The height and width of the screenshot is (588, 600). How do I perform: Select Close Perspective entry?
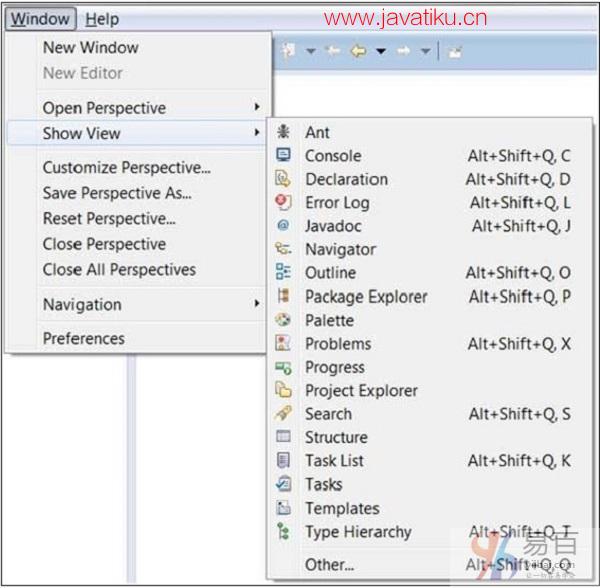coord(104,244)
